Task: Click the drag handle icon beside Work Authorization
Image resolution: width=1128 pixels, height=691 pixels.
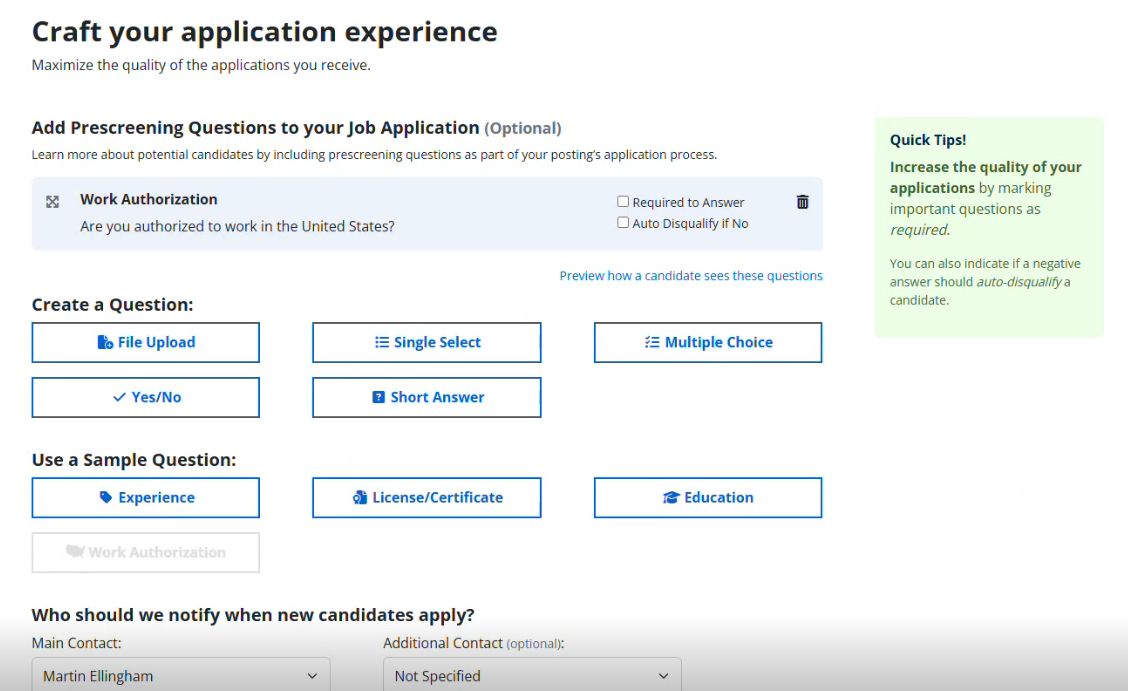Action: click(53, 202)
